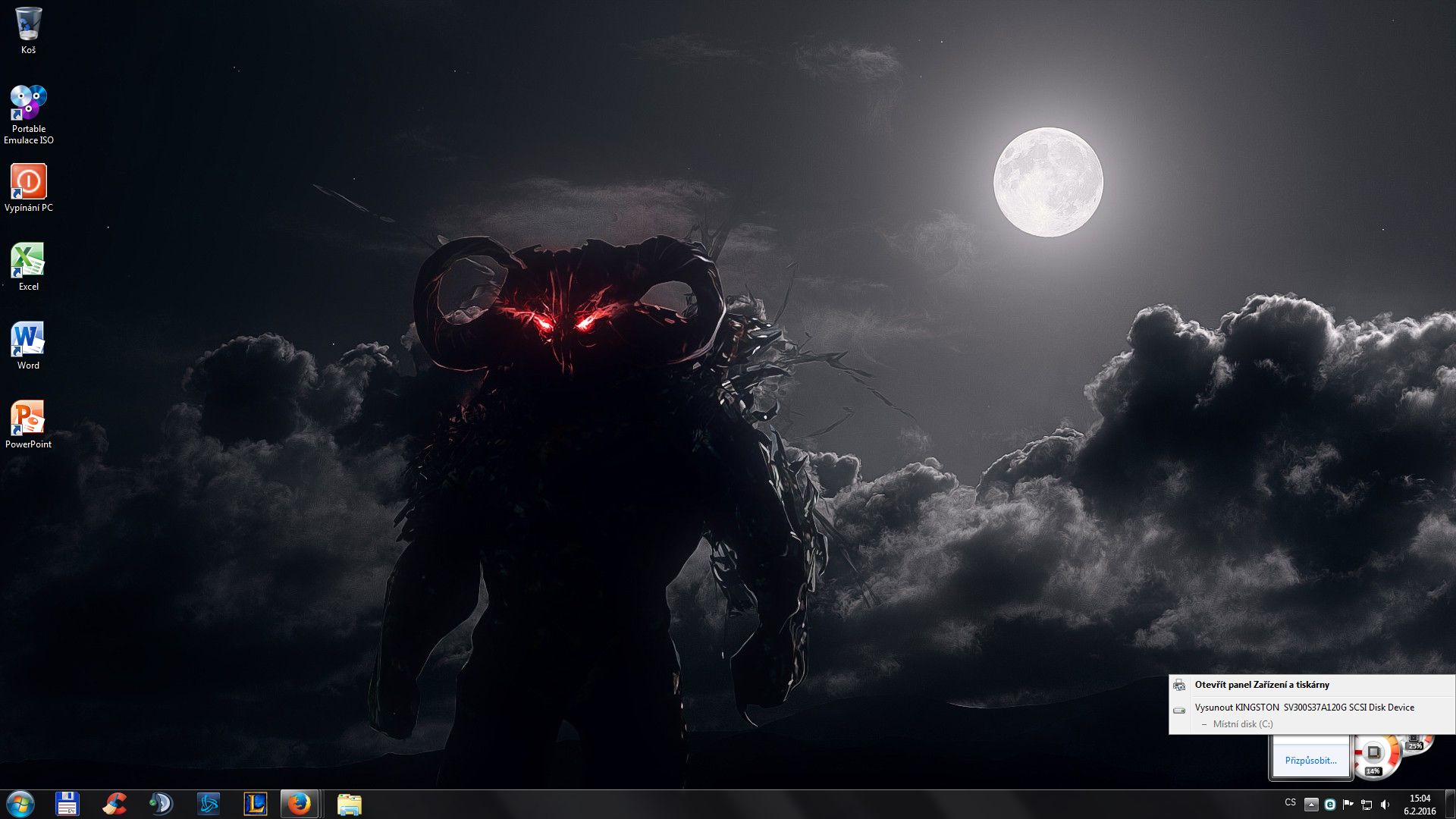Launch the blue floppy disk taskbar app
Image resolution: width=1456 pixels, height=819 pixels.
[x=67, y=804]
